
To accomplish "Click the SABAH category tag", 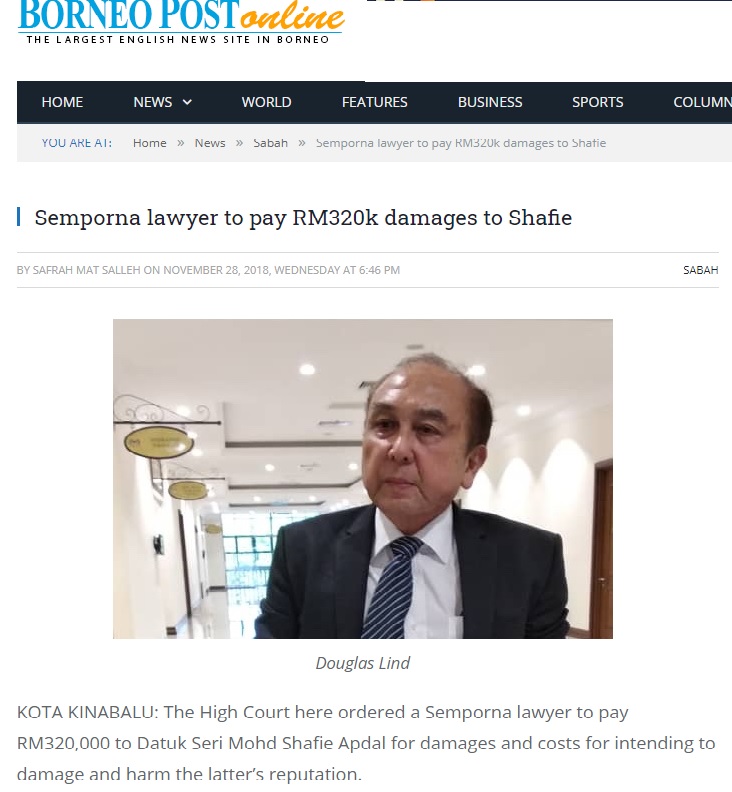I will click(701, 270).
